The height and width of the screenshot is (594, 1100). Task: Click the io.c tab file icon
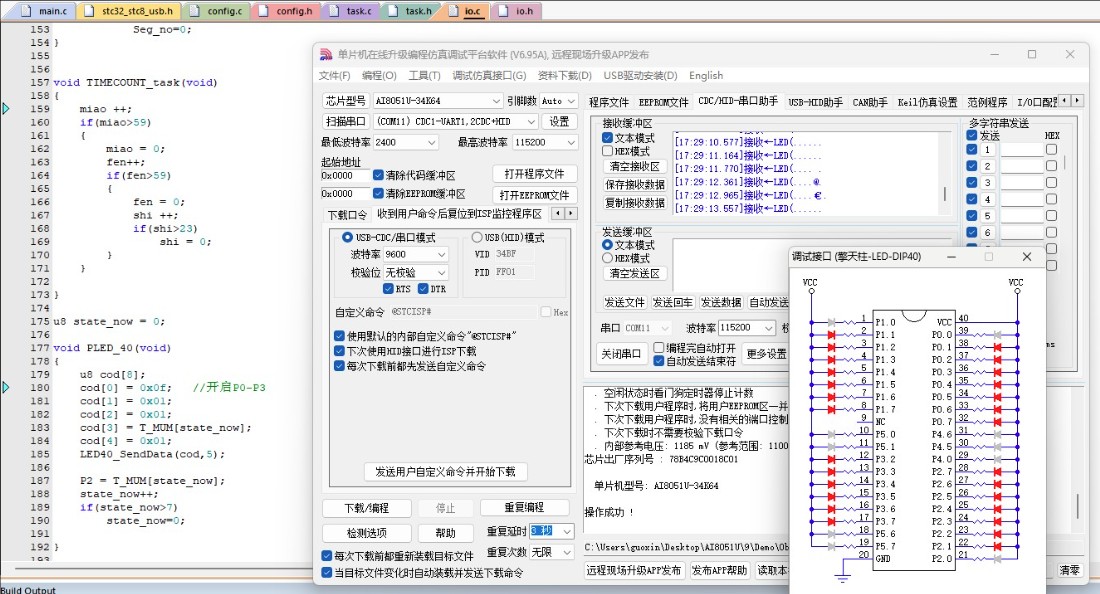pyautogui.click(x=455, y=11)
